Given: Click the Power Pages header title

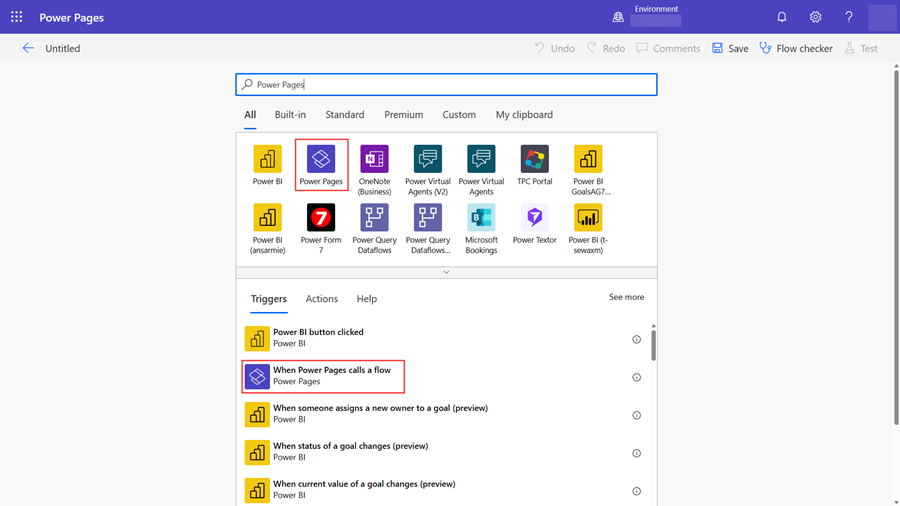Looking at the screenshot, I should [71, 17].
